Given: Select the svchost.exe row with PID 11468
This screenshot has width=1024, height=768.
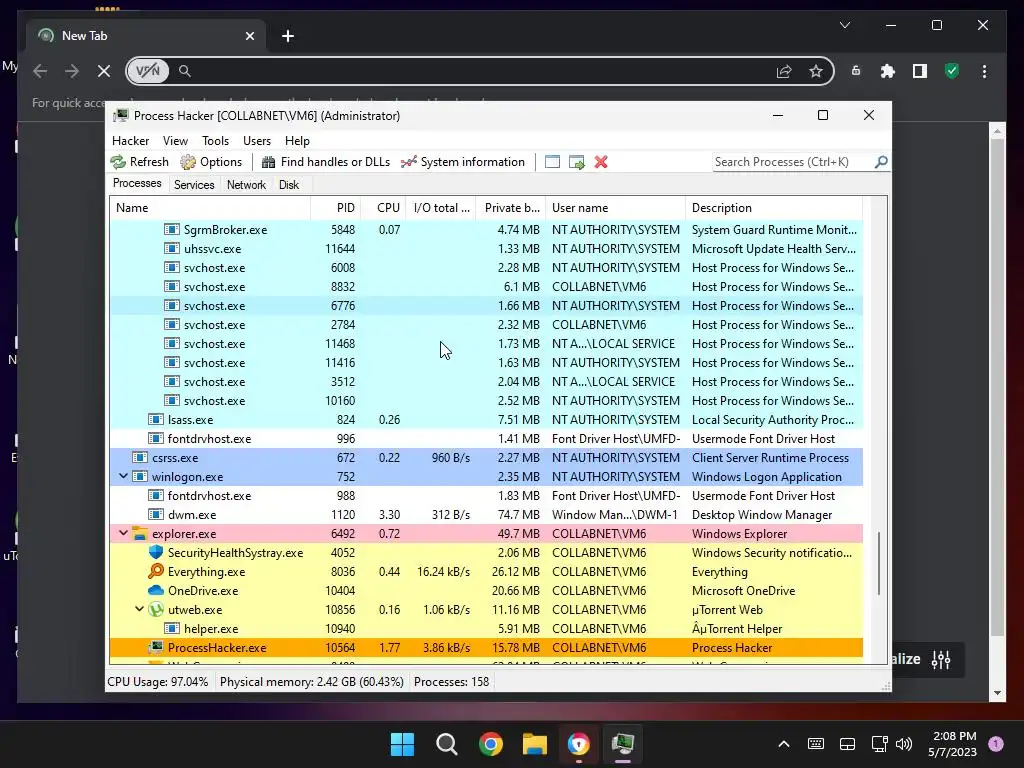Looking at the screenshot, I should pos(486,344).
